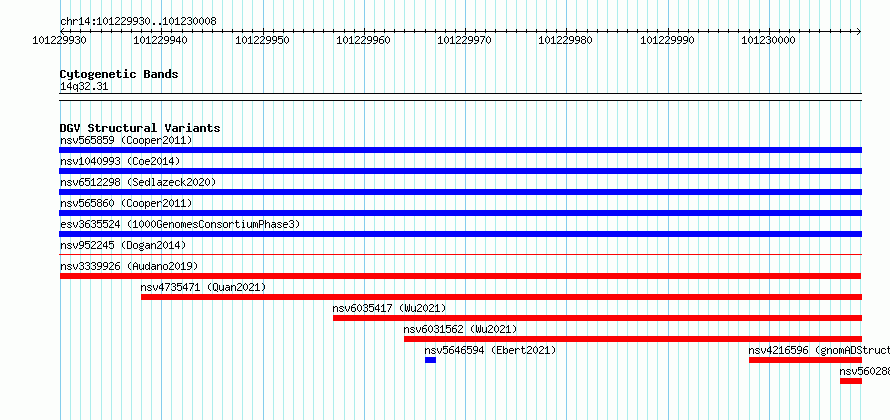Click the nsv952245 (Dogan2014) label
The image size is (890, 420).
123,245
